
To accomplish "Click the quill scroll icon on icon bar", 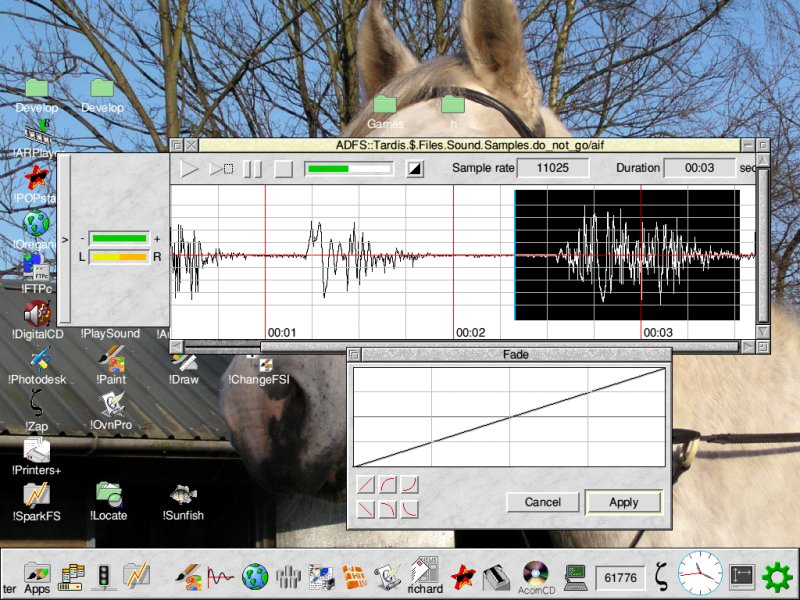I will coord(389,577).
